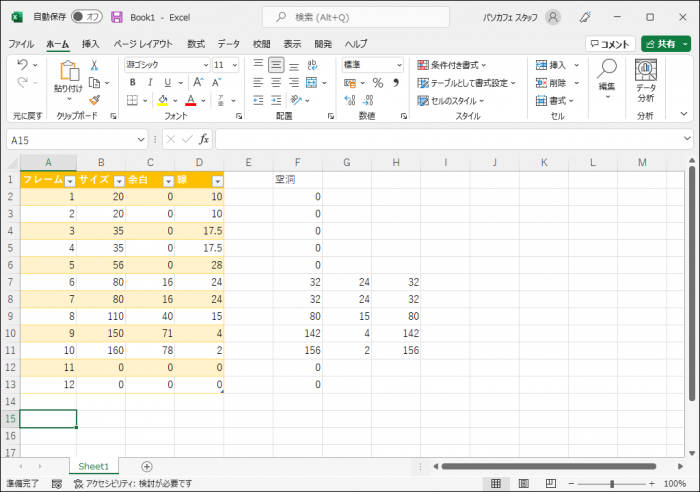The image size is (700, 492).
Task: Expand the font name combo box
Action: coord(206,65)
